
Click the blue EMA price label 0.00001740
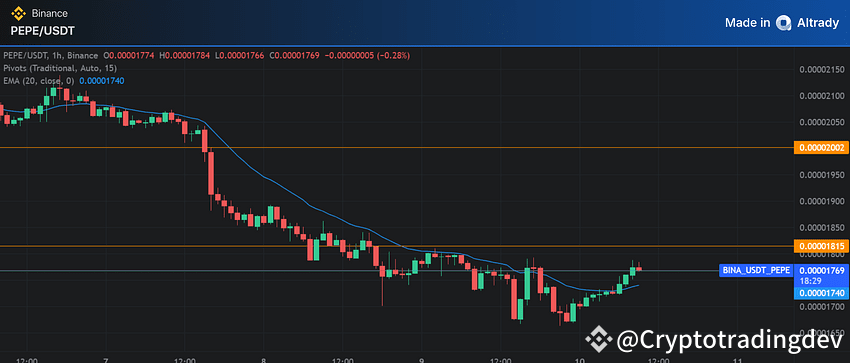click(x=821, y=293)
